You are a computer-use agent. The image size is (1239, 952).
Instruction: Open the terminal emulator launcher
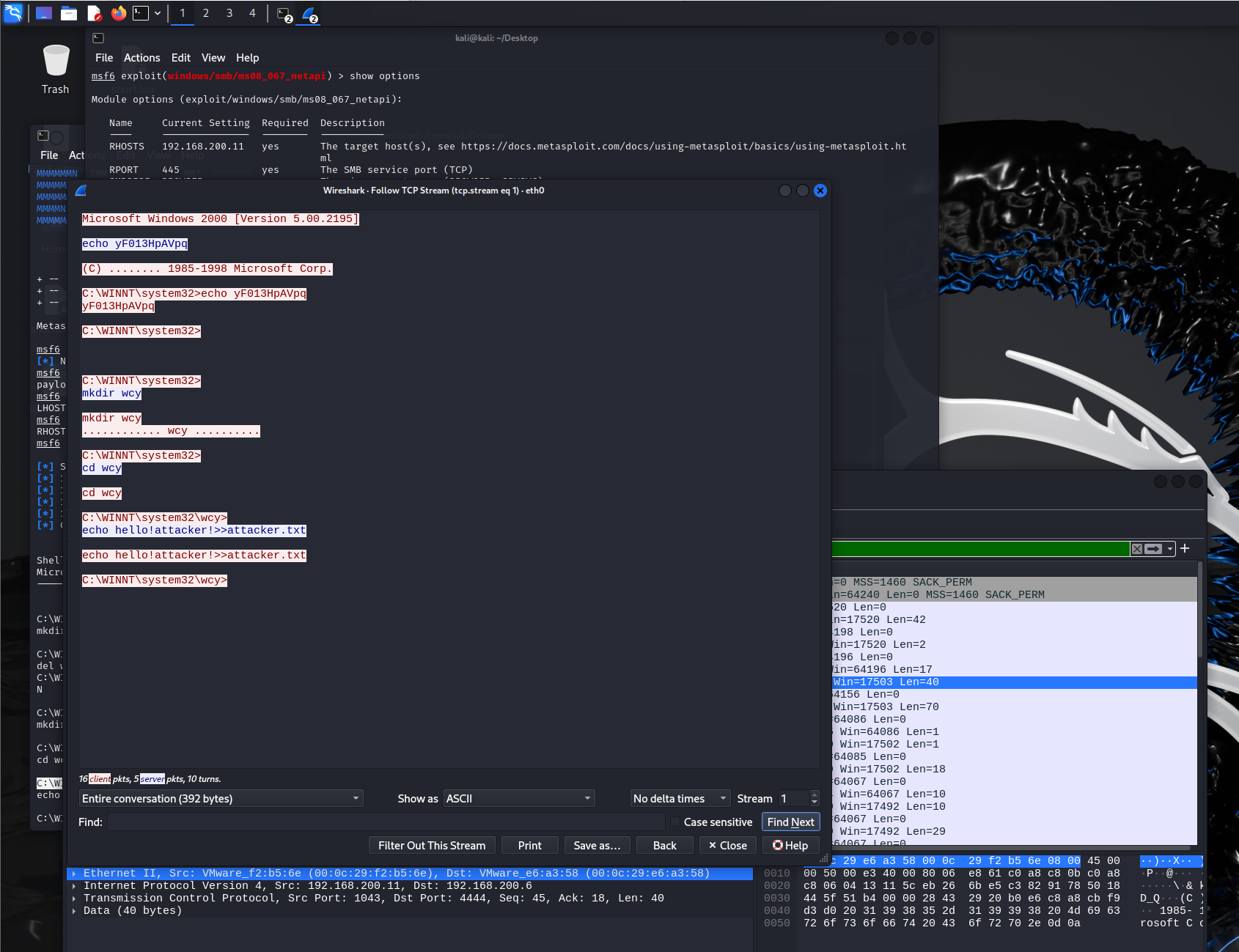141,12
